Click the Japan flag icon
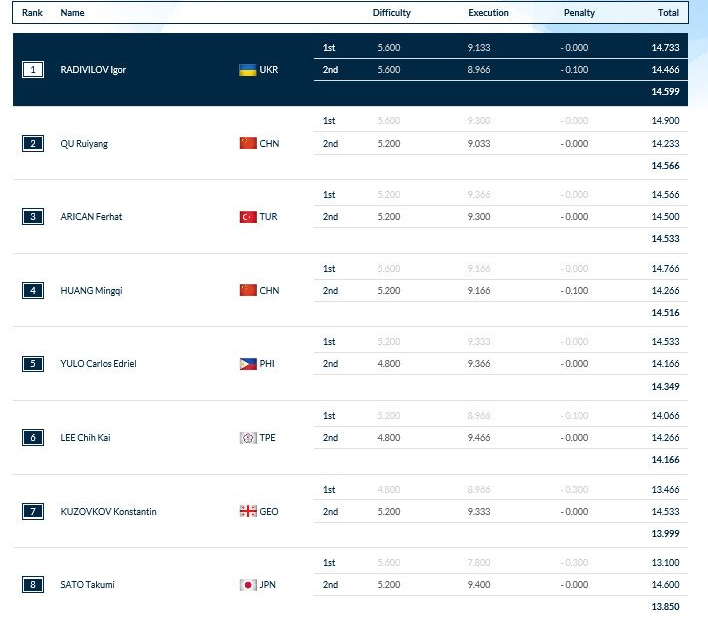 (x=248, y=585)
